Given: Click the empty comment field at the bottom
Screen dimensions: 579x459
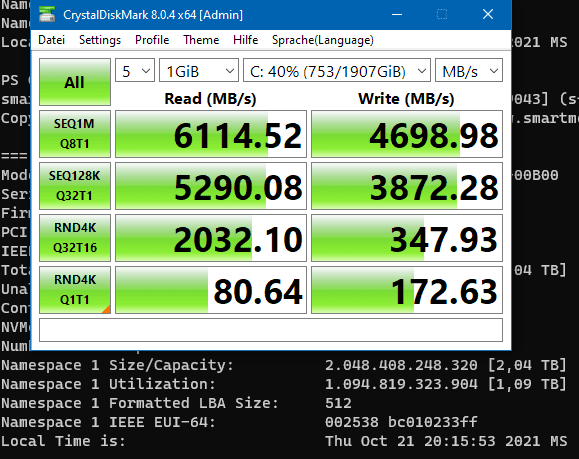Looking at the screenshot, I should pyautogui.click(x=271, y=330).
